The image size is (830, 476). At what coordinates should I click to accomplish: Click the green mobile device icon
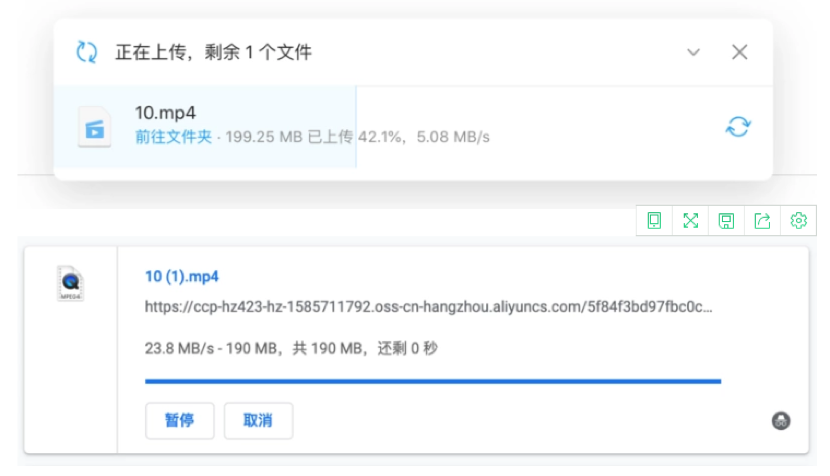[654, 220]
